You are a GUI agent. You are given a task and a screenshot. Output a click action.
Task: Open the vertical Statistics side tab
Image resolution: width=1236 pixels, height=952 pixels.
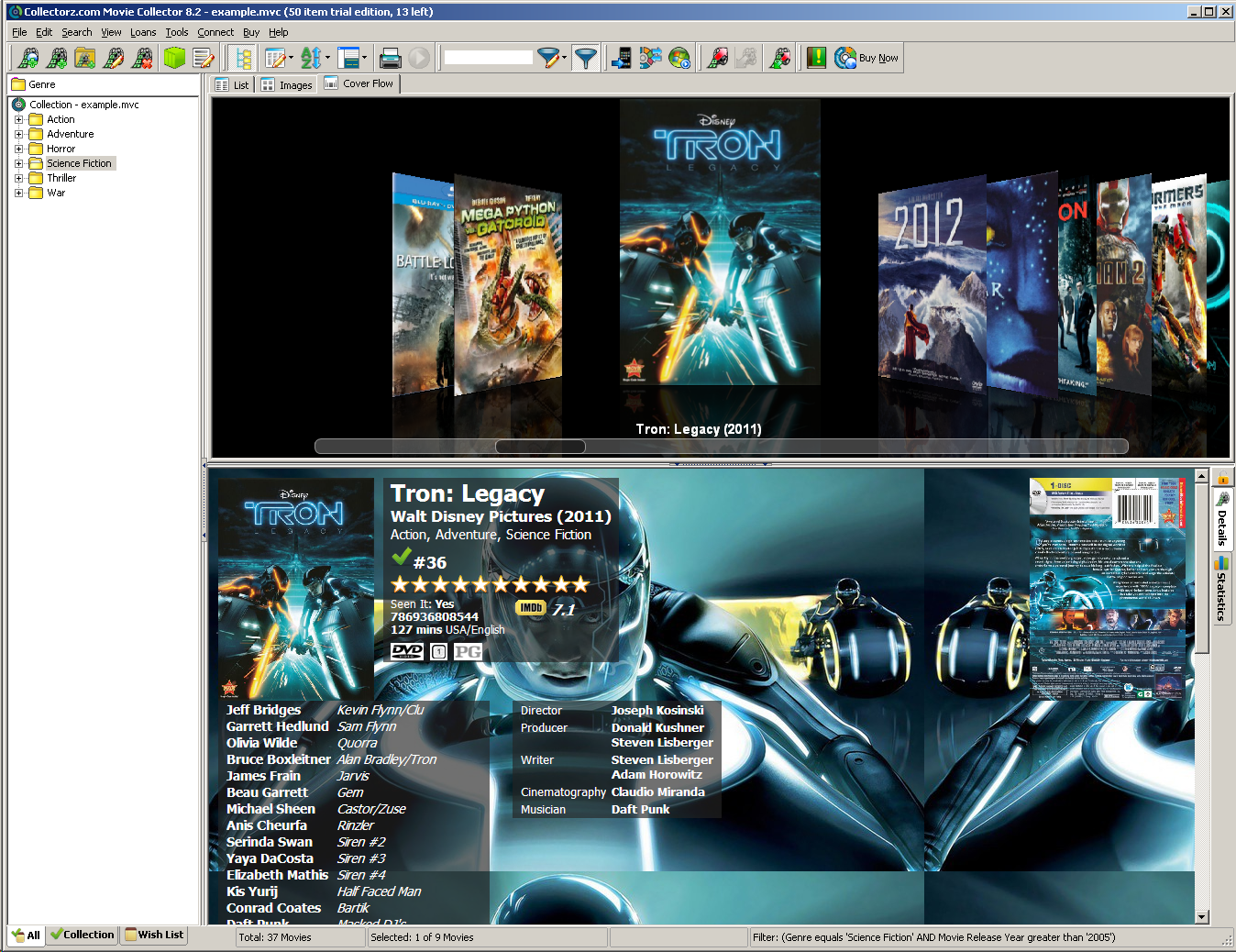(1222, 589)
